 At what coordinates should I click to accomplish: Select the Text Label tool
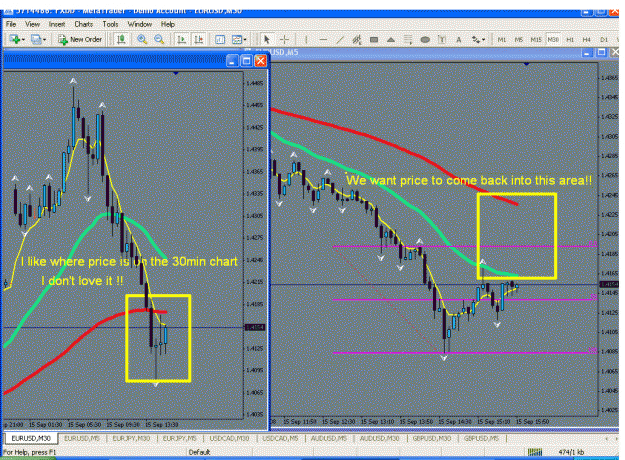[x=442, y=39]
